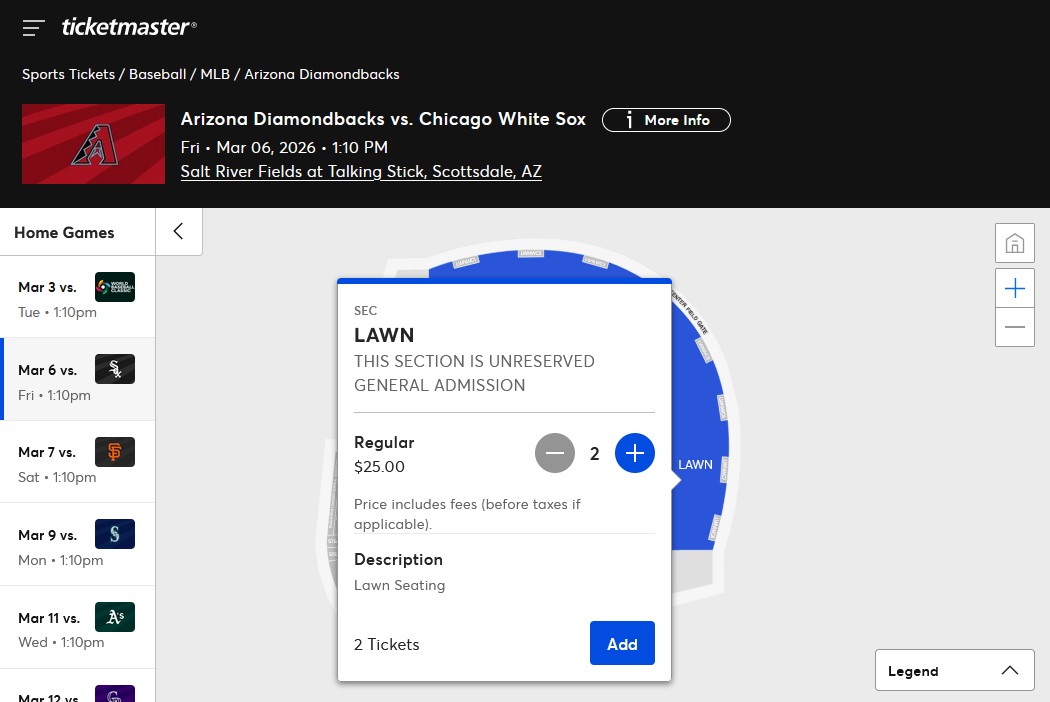Select Mar 11 game versus Athletics

77,627
